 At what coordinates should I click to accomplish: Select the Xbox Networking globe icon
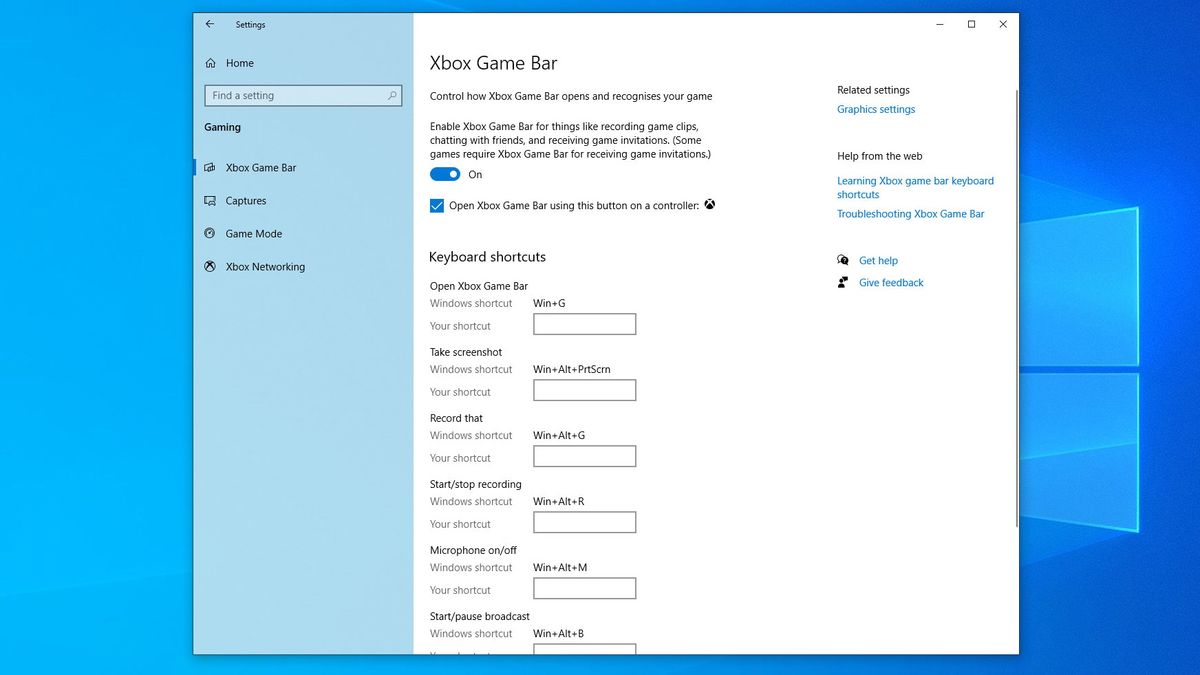(209, 266)
